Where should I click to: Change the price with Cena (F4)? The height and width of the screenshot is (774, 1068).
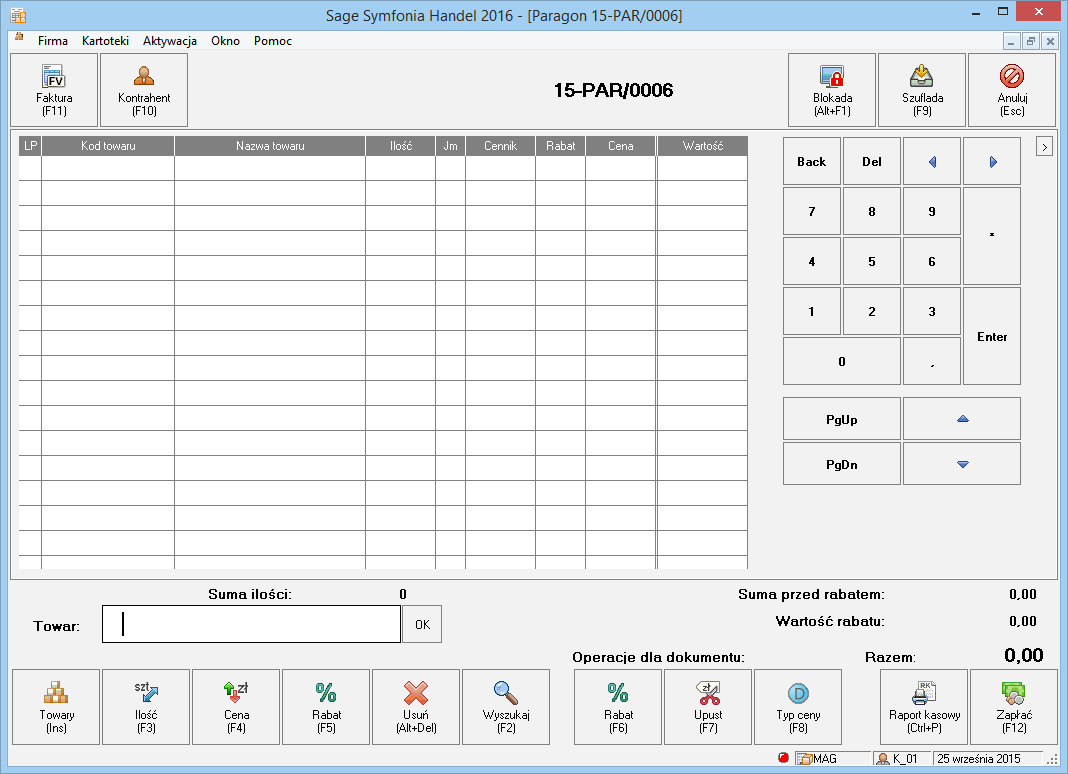point(236,707)
